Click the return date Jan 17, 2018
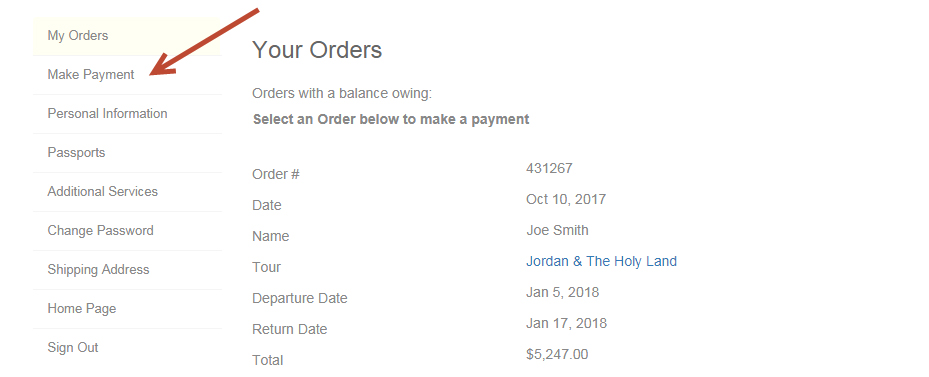Image resolution: width=929 pixels, height=377 pixels. click(566, 324)
